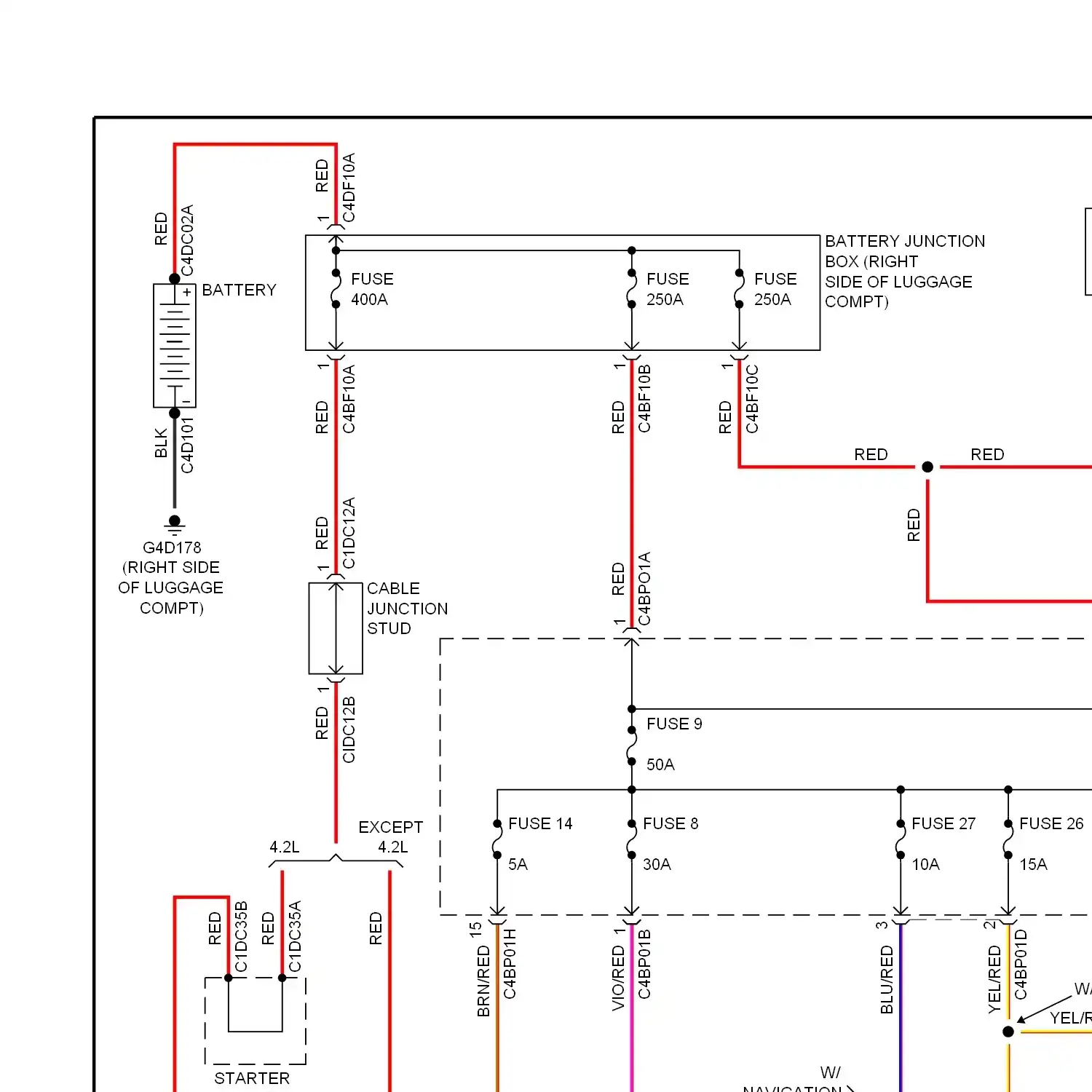The width and height of the screenshot is (1092, 1092).
Task: Select the C4BF10C wire label
Action: tap(752, 399)
